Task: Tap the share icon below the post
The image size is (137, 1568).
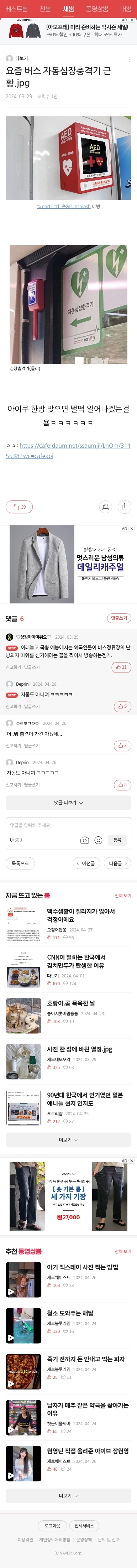Action: 124,507
